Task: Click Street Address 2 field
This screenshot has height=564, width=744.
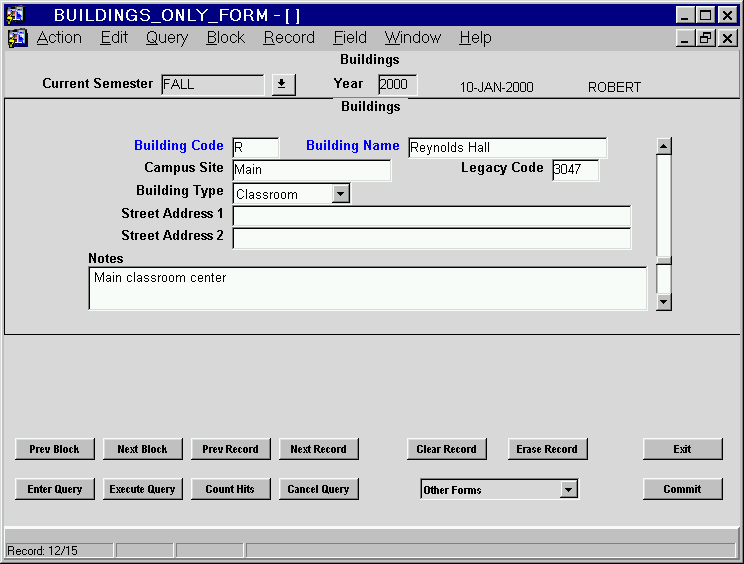Action: coord(432,238)
